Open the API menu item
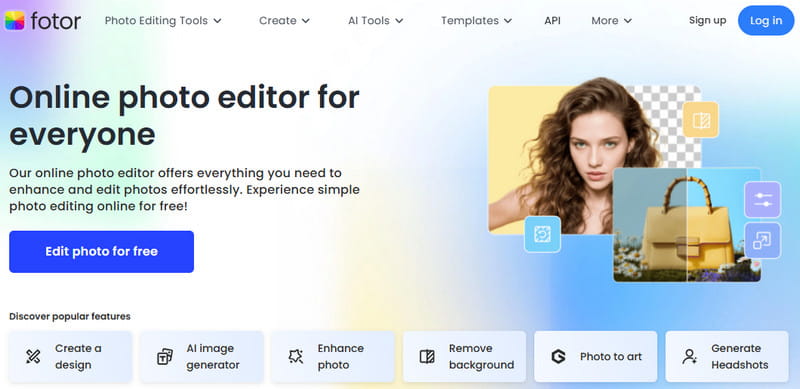800x389 pixels. tap(552, 20)
